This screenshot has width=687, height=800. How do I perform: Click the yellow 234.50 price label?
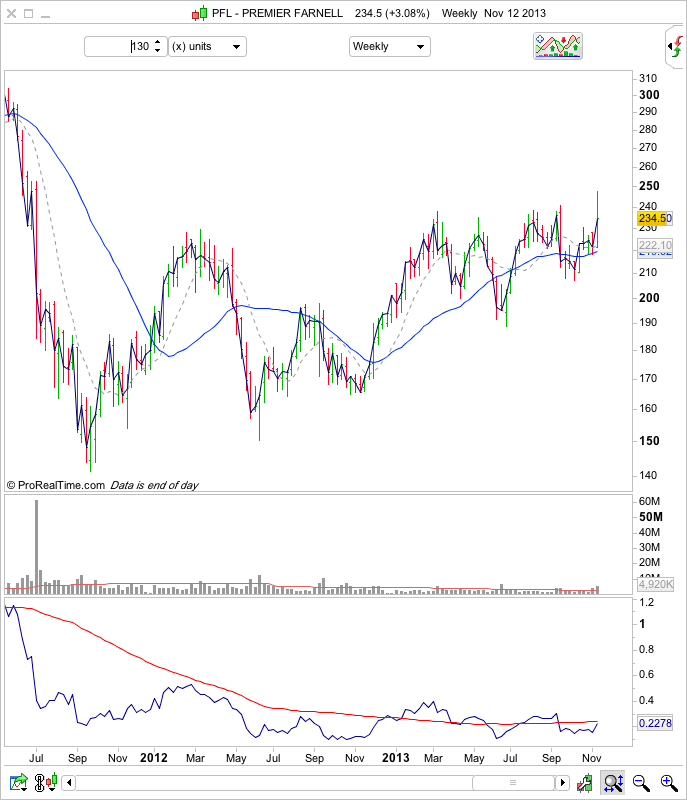[655, 218]
